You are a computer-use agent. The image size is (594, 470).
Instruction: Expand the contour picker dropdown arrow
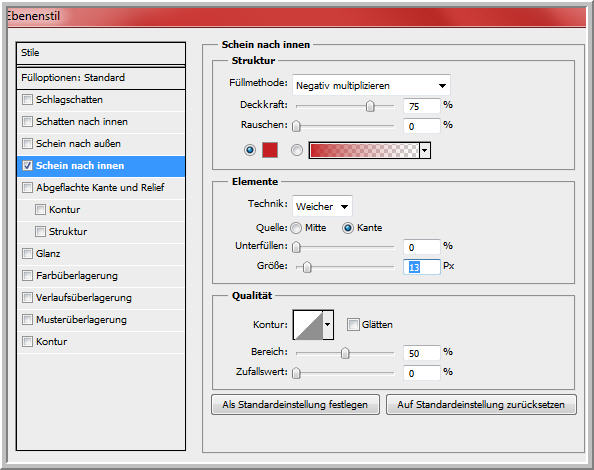tap(328, 325)
